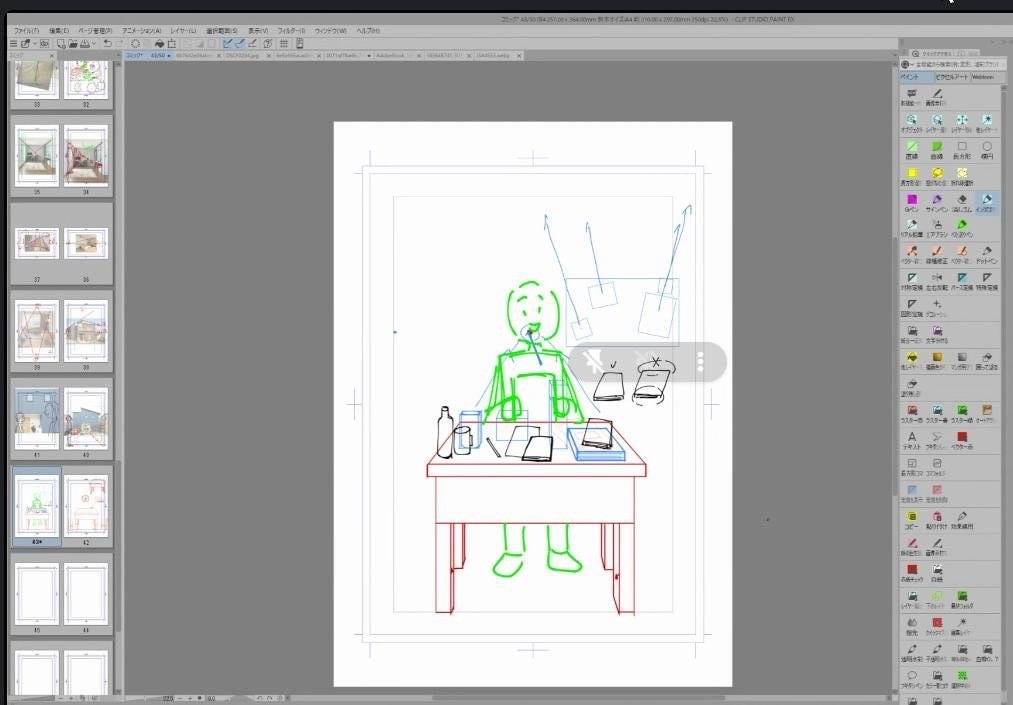The image size is (1013, 705).
Task: Open the ファイル(F) menu
Action: click(26, 30)
